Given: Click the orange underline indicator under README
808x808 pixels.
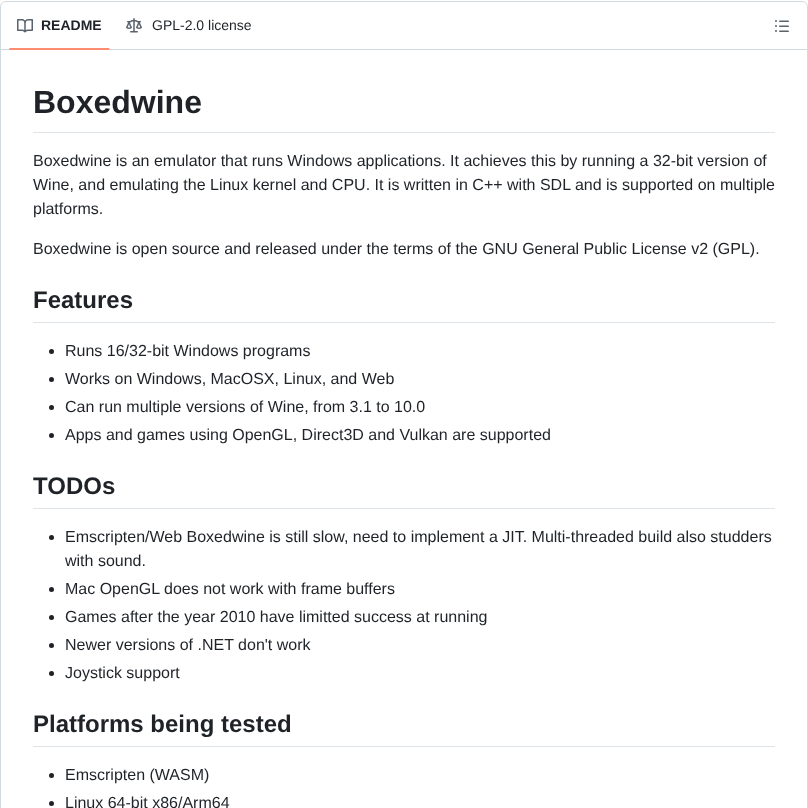Looking at the screenshot, I should pos(59,50).
